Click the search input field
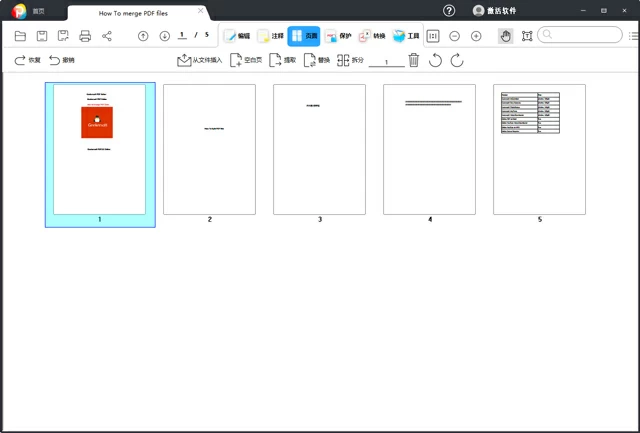 (585, 36)
